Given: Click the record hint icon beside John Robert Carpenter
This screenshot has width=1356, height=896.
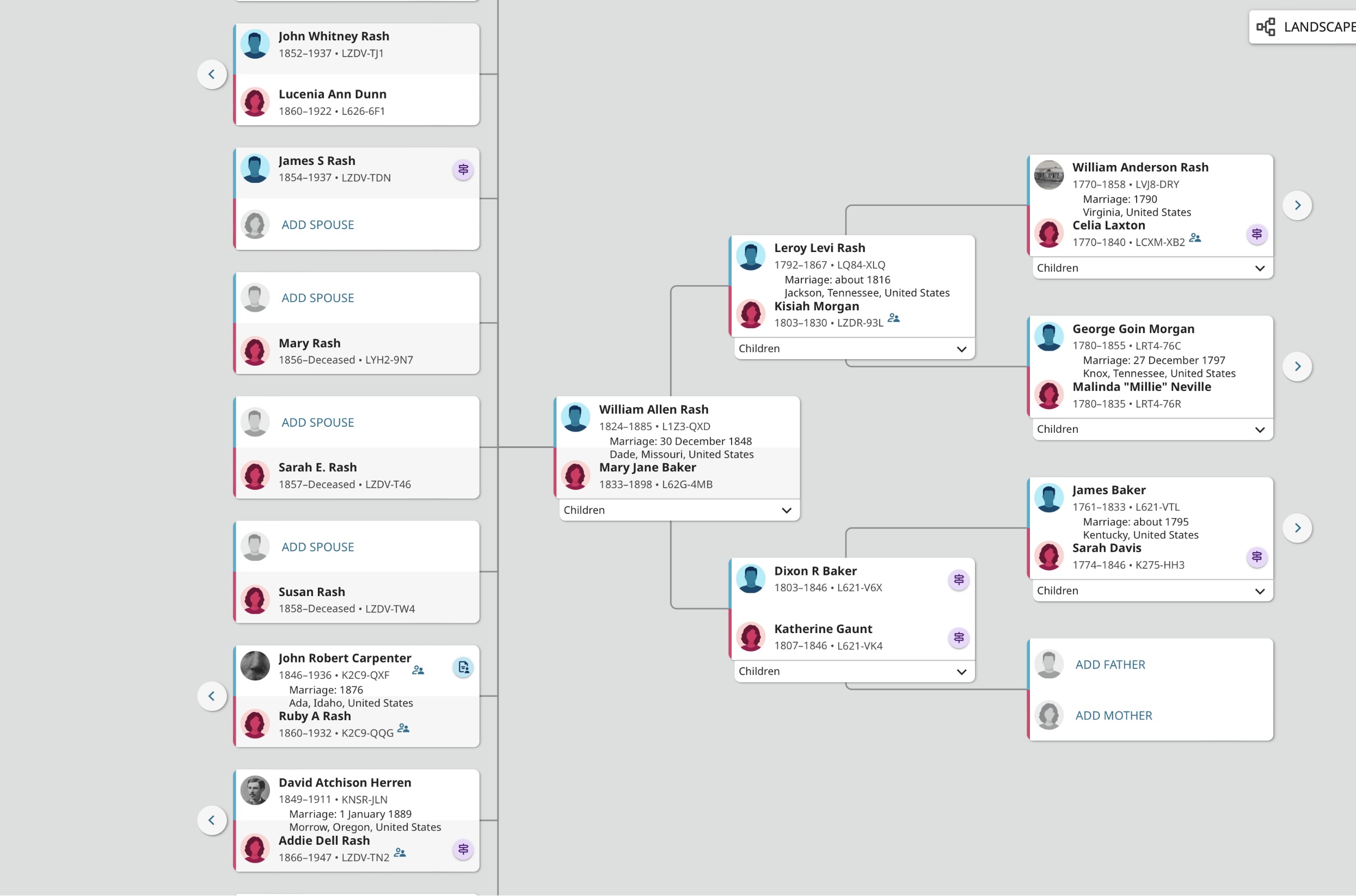Looking at the screenshot, I should point(463,667).
